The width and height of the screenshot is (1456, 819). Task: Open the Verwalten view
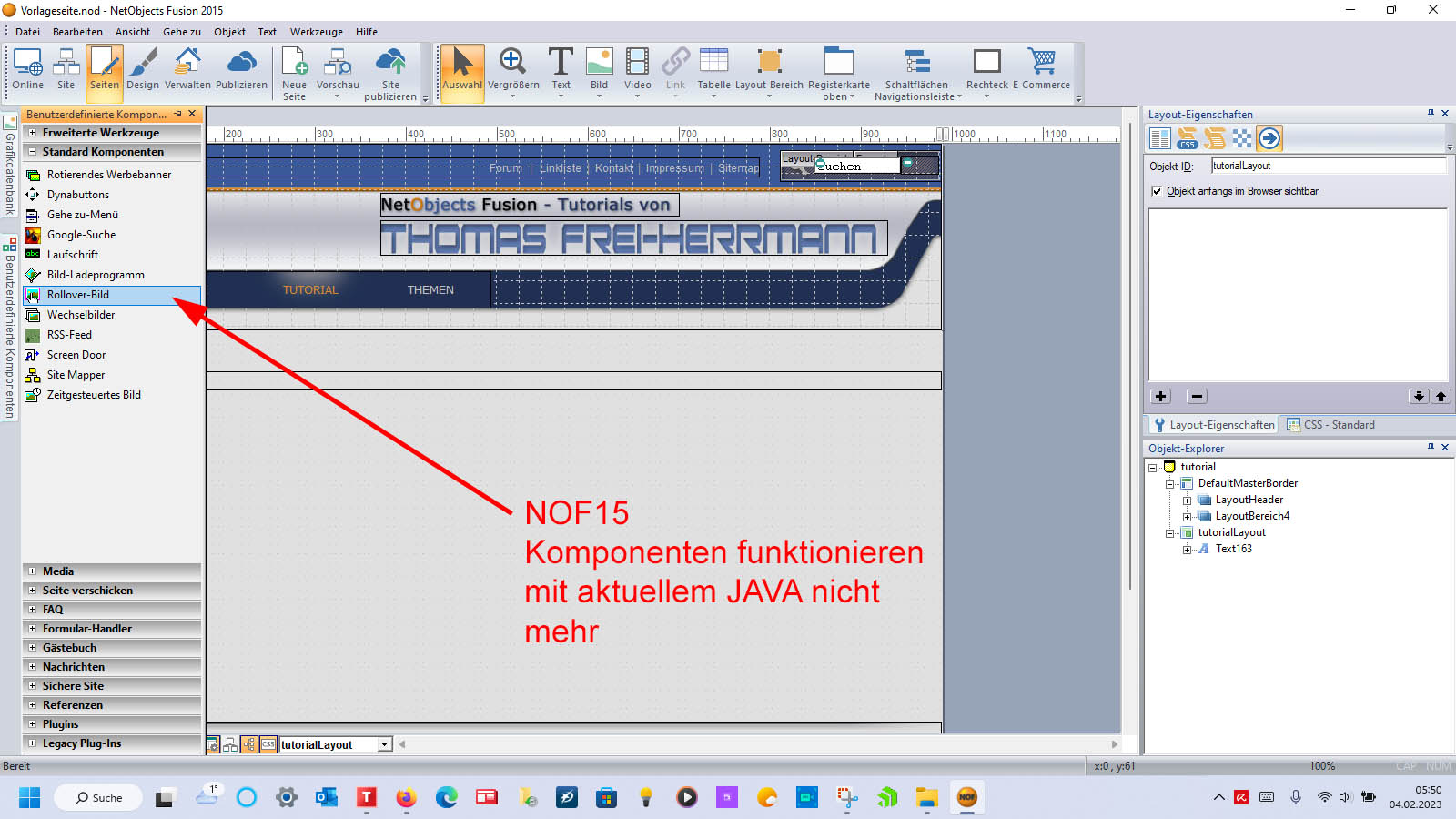click(x=187, y=70)
